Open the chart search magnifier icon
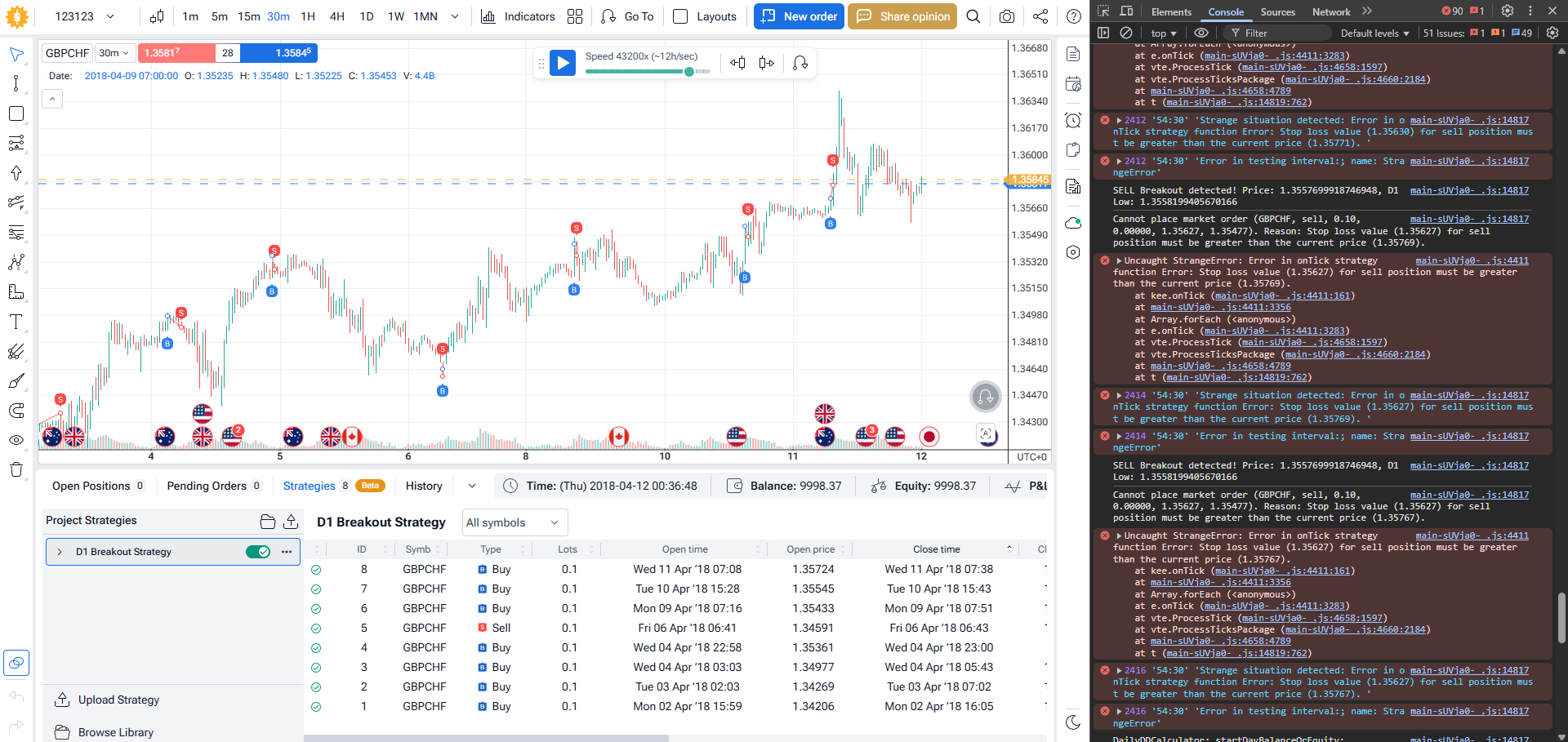 [x=973, y=16]
